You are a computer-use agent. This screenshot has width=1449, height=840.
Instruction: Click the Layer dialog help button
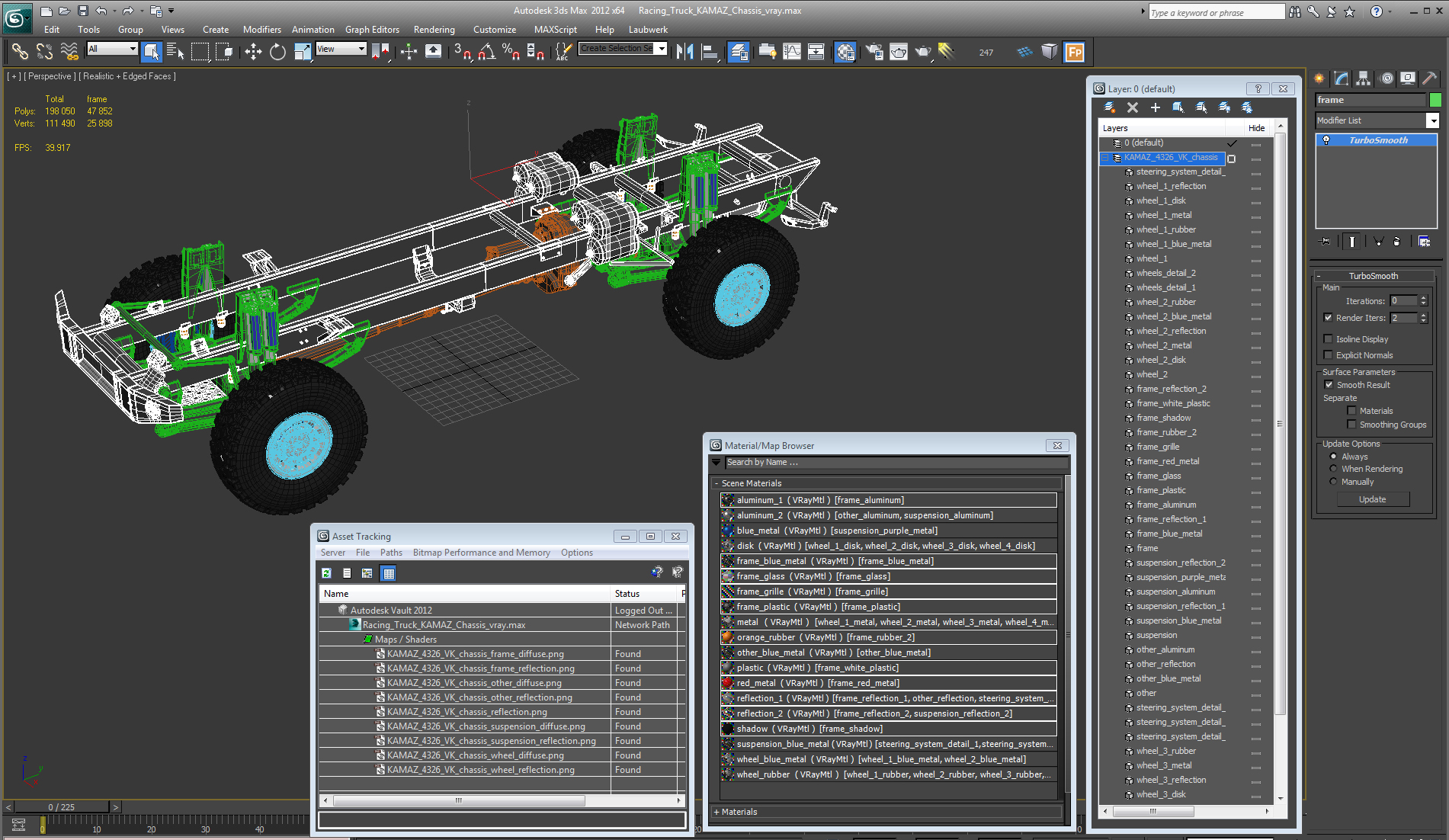tap(1258, 88)
